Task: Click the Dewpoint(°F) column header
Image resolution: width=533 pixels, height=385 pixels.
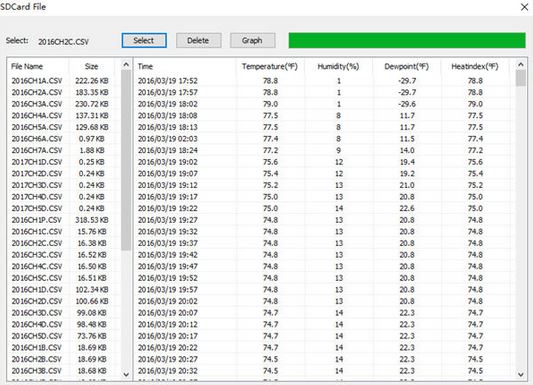Action: [407, 66]
